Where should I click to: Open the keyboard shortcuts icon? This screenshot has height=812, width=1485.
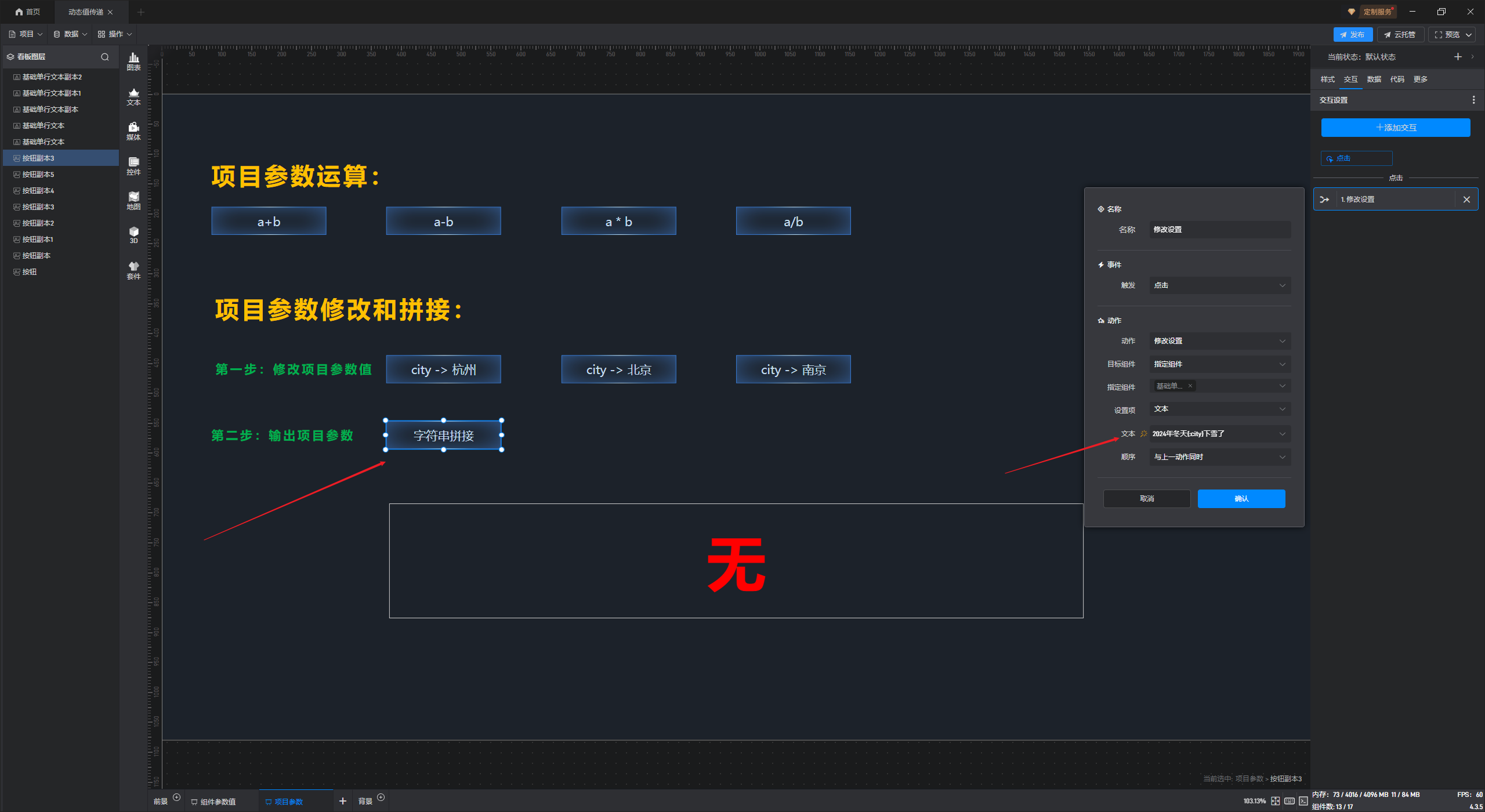1289,801
